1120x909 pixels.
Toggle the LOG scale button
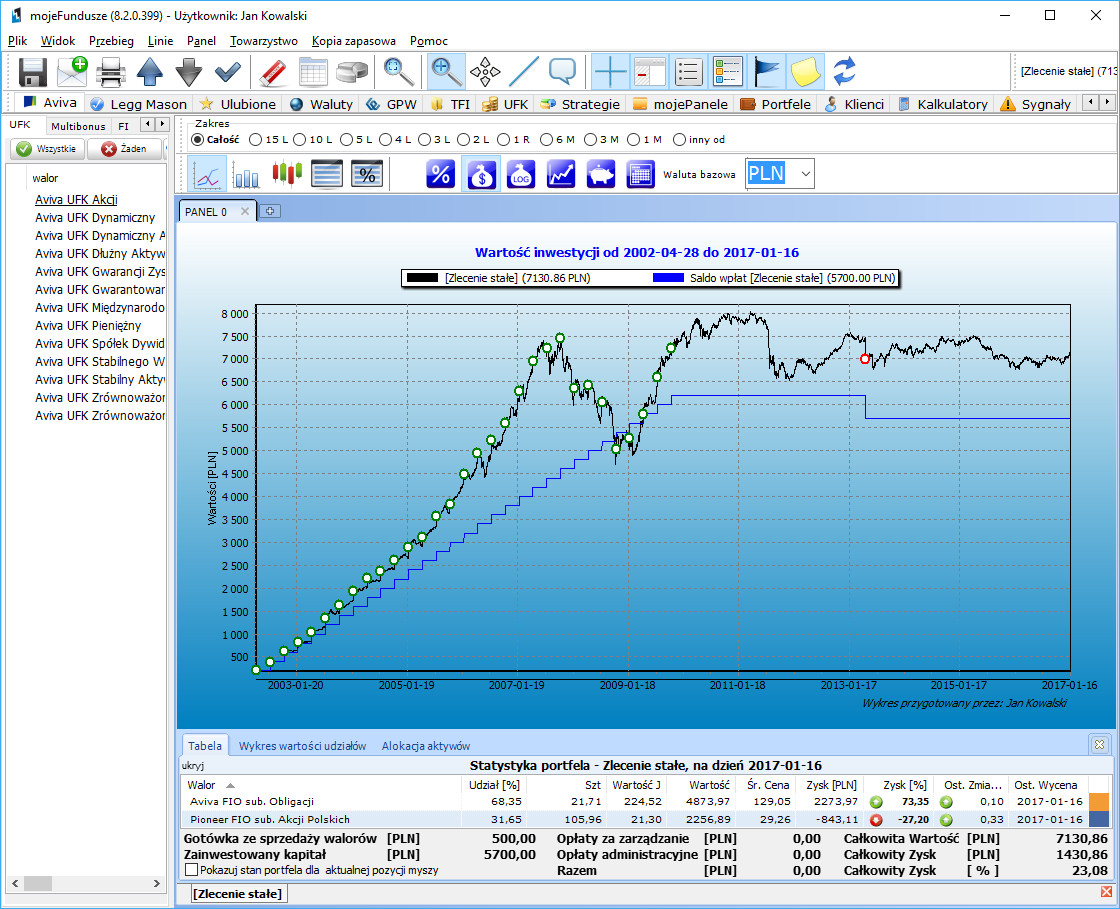pos(521,174)
